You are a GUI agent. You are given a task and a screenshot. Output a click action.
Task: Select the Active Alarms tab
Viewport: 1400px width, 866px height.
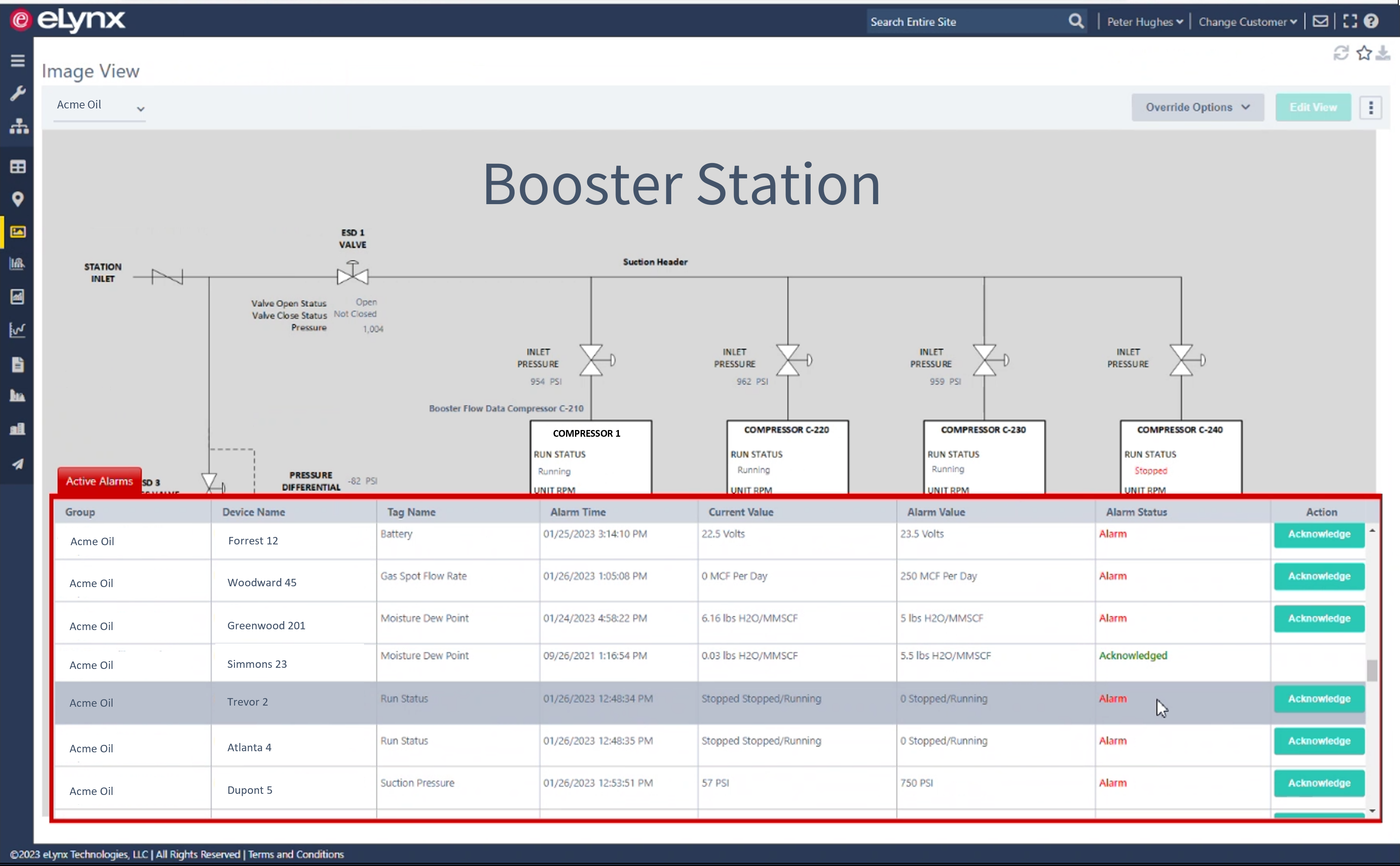(x=99, y=480)
